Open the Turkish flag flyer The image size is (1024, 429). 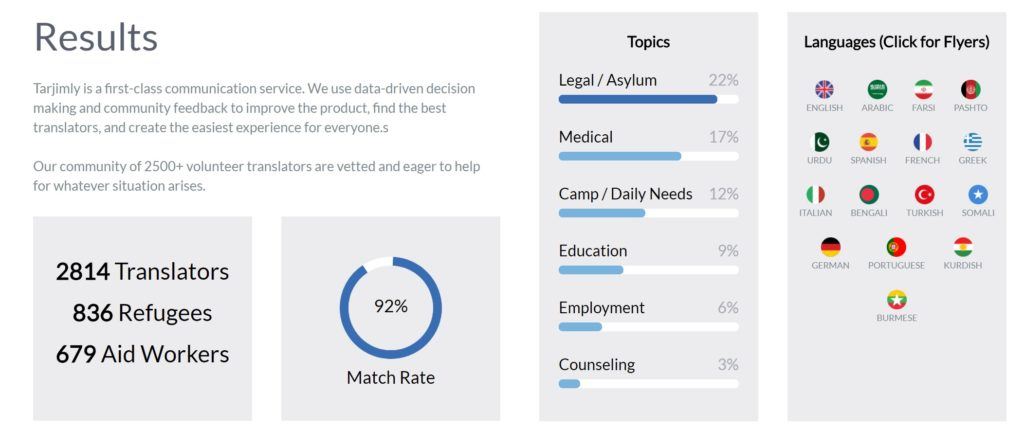pyautogui.click(x=924, y=194)
